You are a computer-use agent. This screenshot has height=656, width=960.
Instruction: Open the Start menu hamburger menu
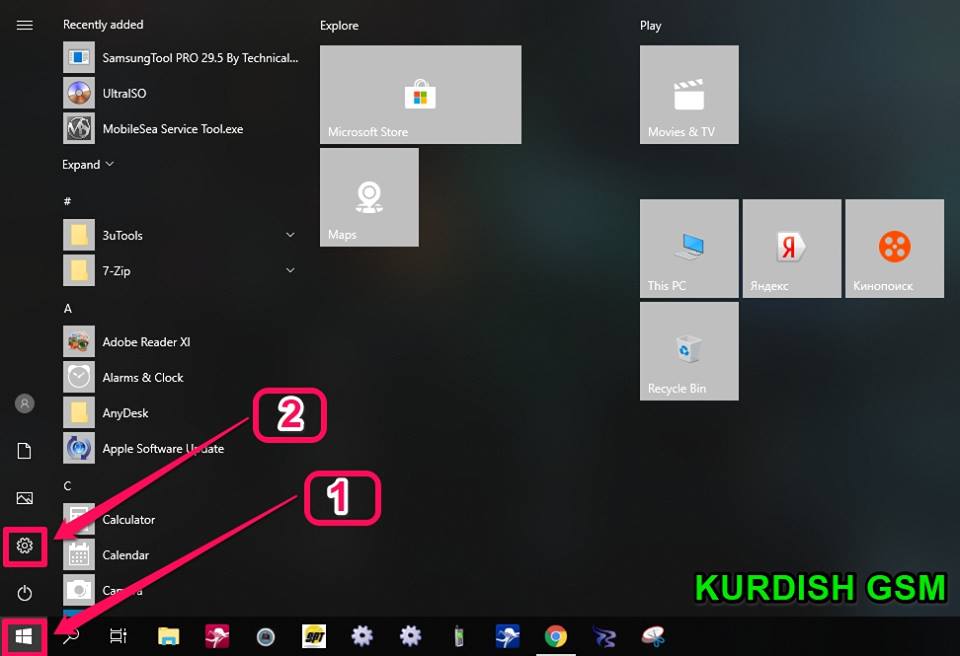(25, 25)
